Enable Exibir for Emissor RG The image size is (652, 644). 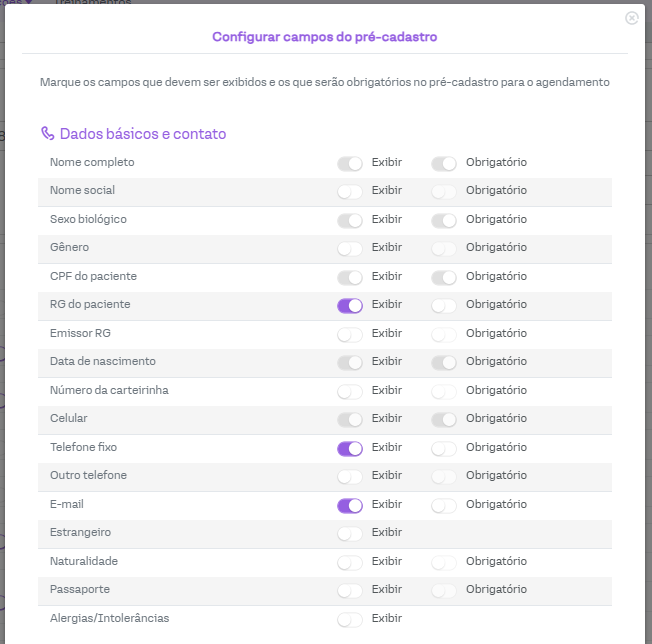[350, 334]
